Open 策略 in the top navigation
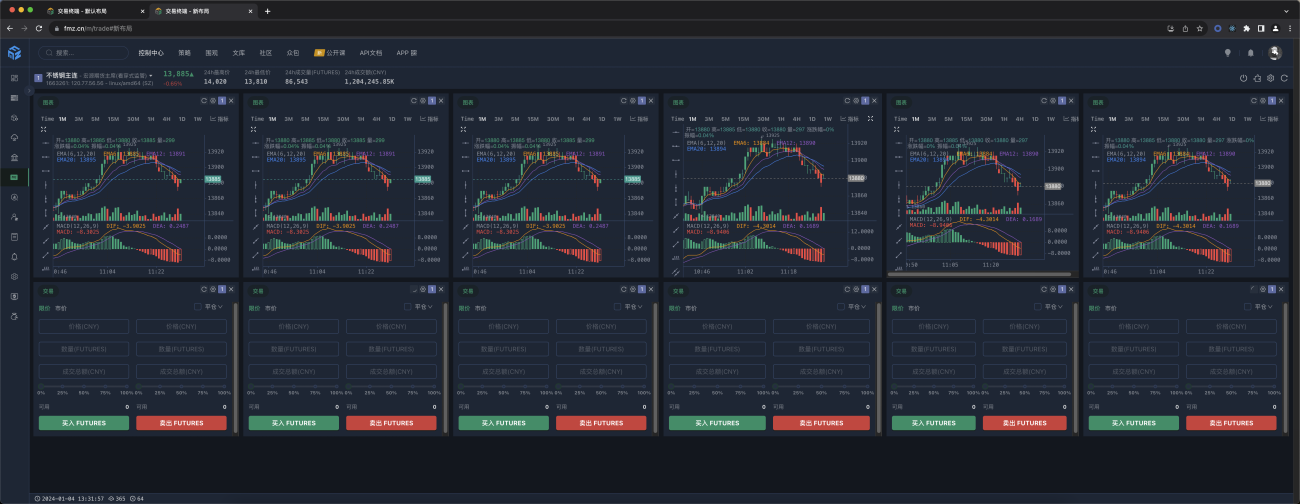1300x504 pixels. point(184,52)
